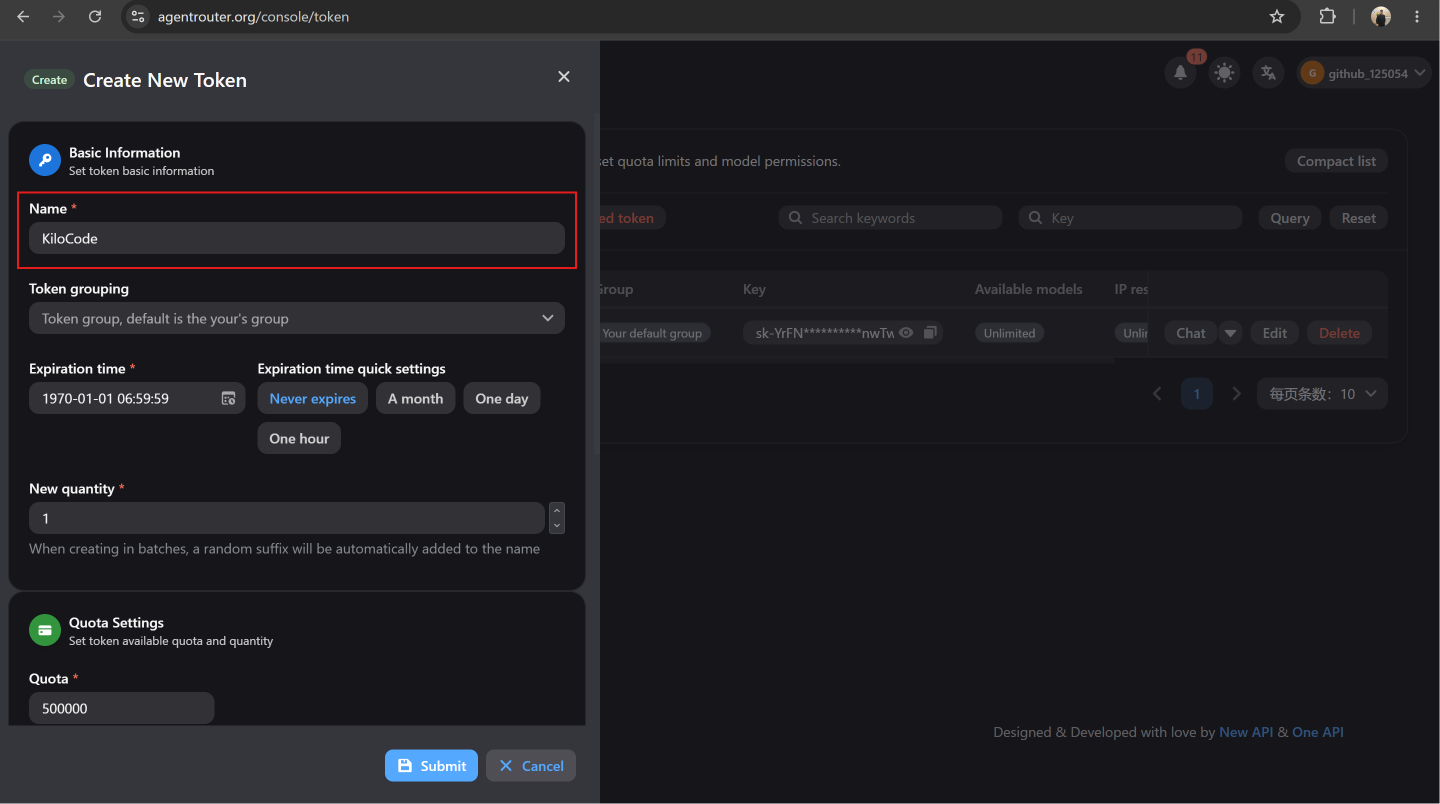Select page 1 in pagination

pyautogui.click(x=1197, y=393)
